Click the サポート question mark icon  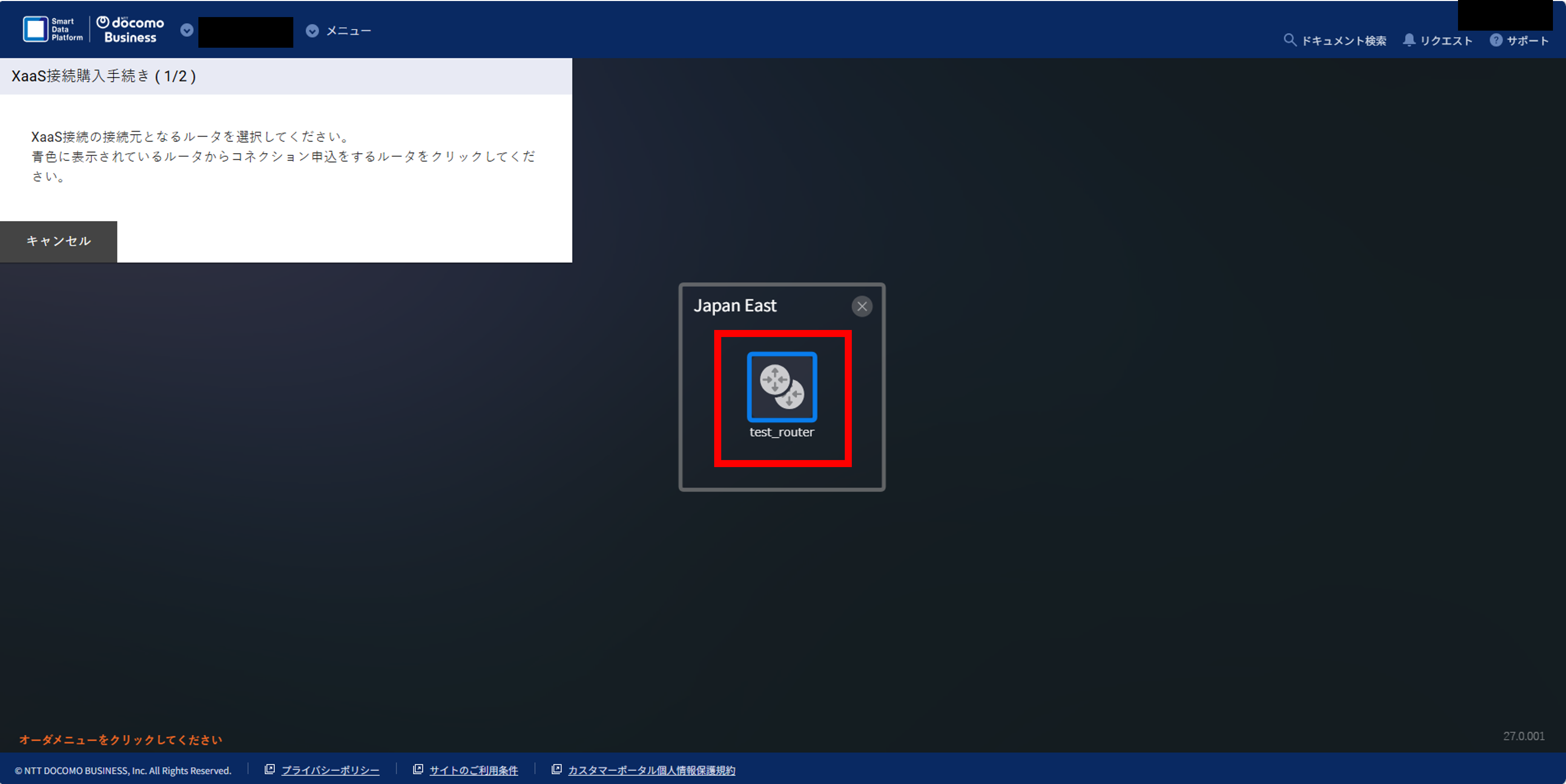1496,40
